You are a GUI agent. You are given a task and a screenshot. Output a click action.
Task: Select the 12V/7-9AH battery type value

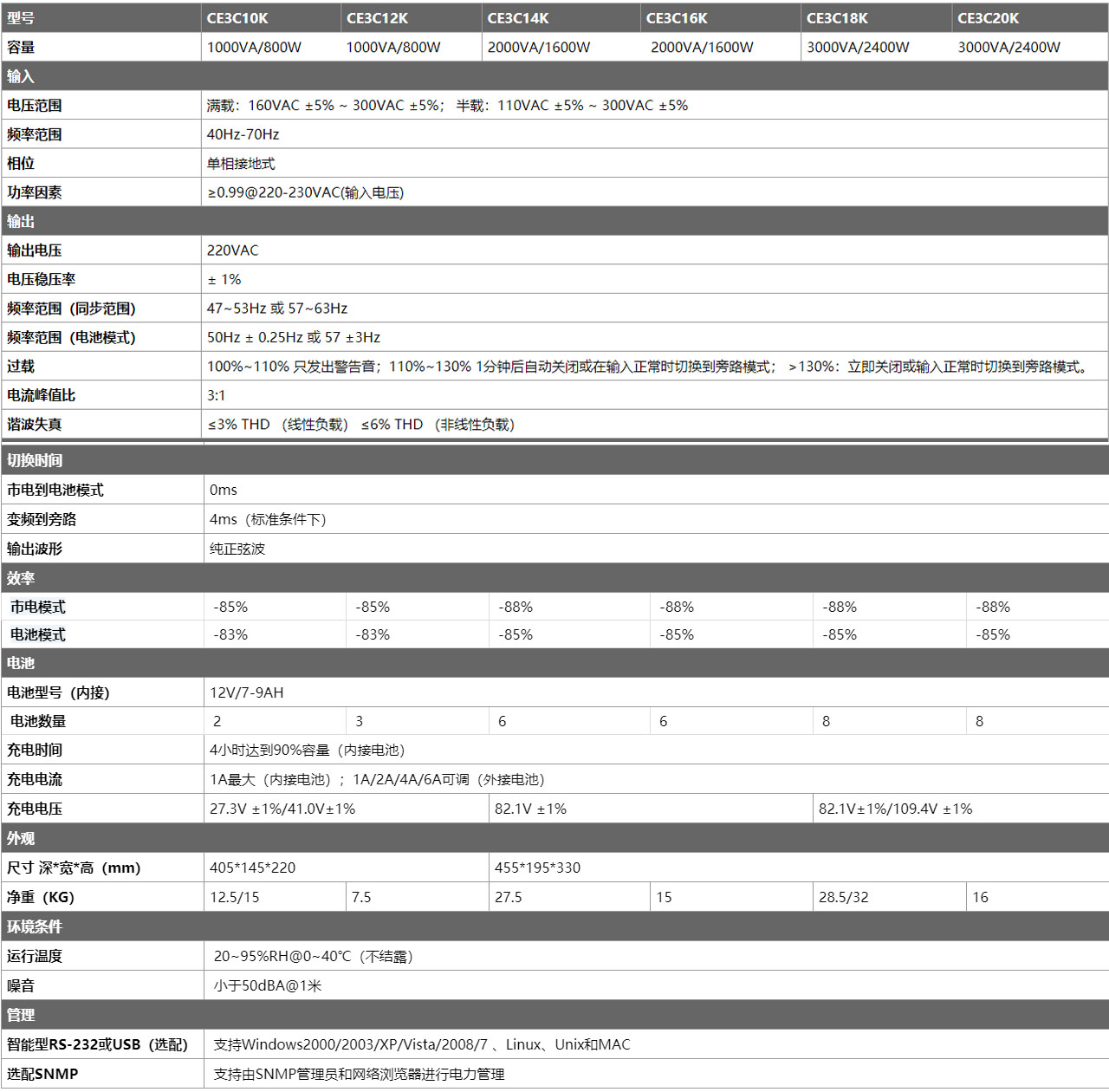click(247, 693)
